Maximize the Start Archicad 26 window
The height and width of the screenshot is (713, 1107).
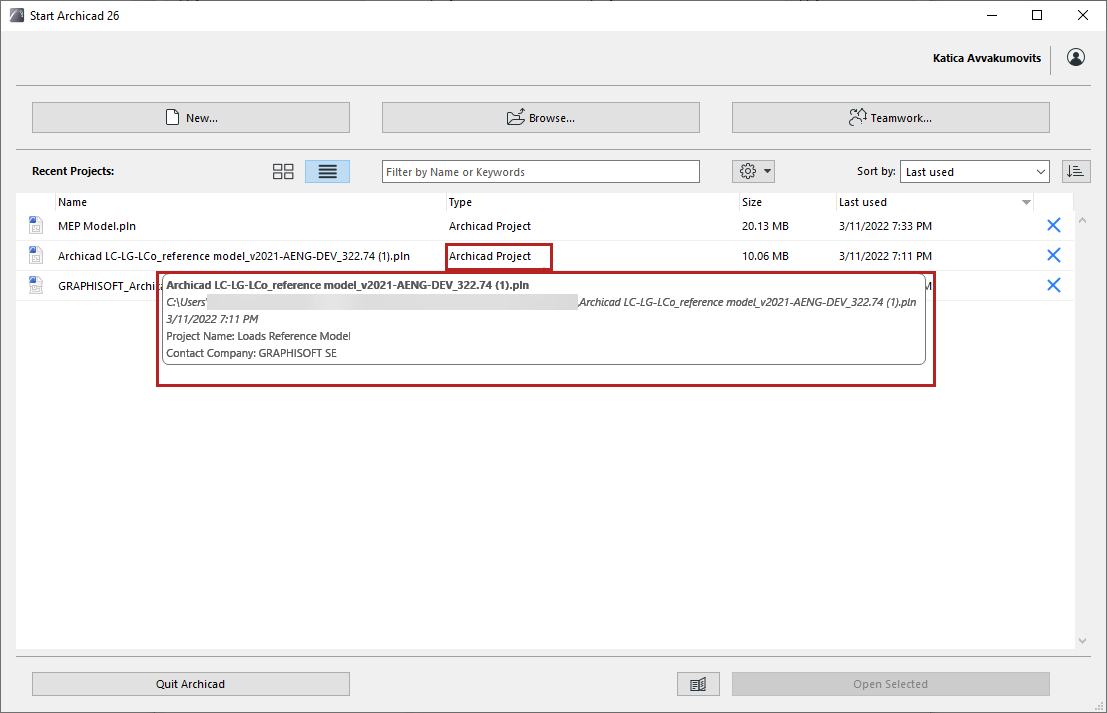pyautogui.click(x=1037, y=15)
